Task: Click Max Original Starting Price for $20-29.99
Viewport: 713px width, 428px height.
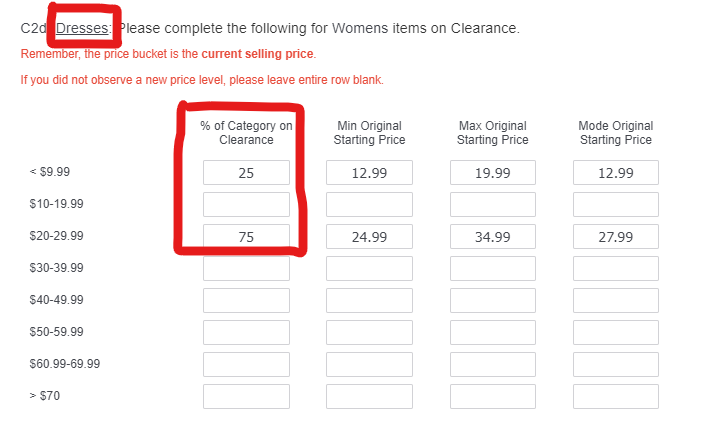Action: tap(493, 237)
